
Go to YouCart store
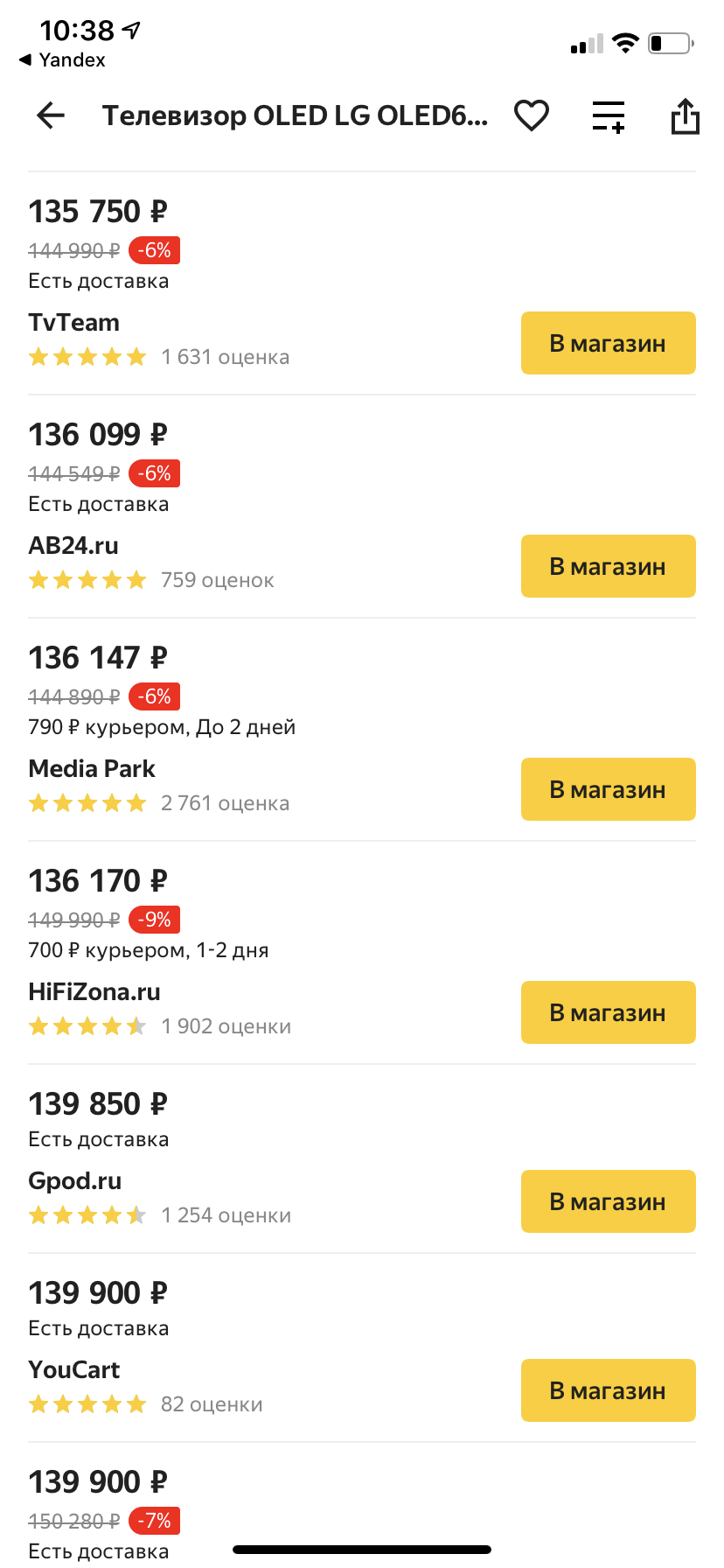pos(608,1390)
